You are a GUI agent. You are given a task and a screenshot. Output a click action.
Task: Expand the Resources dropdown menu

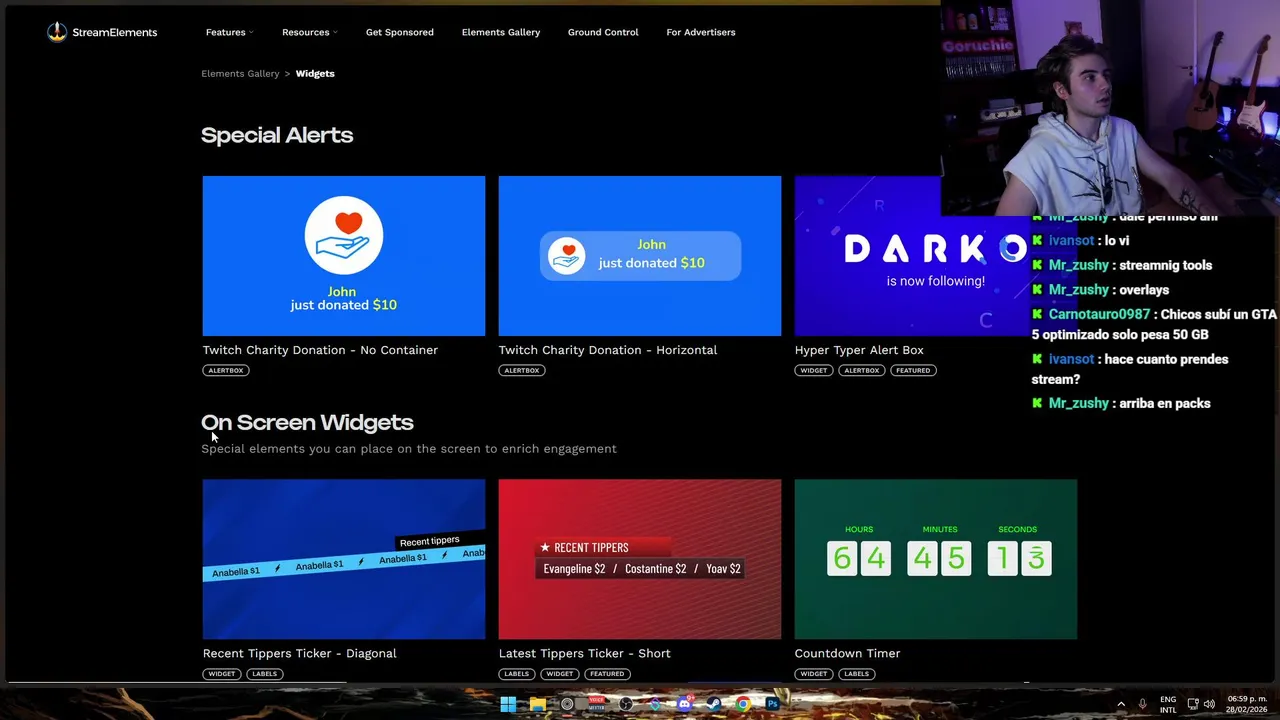tap(309, 32)
